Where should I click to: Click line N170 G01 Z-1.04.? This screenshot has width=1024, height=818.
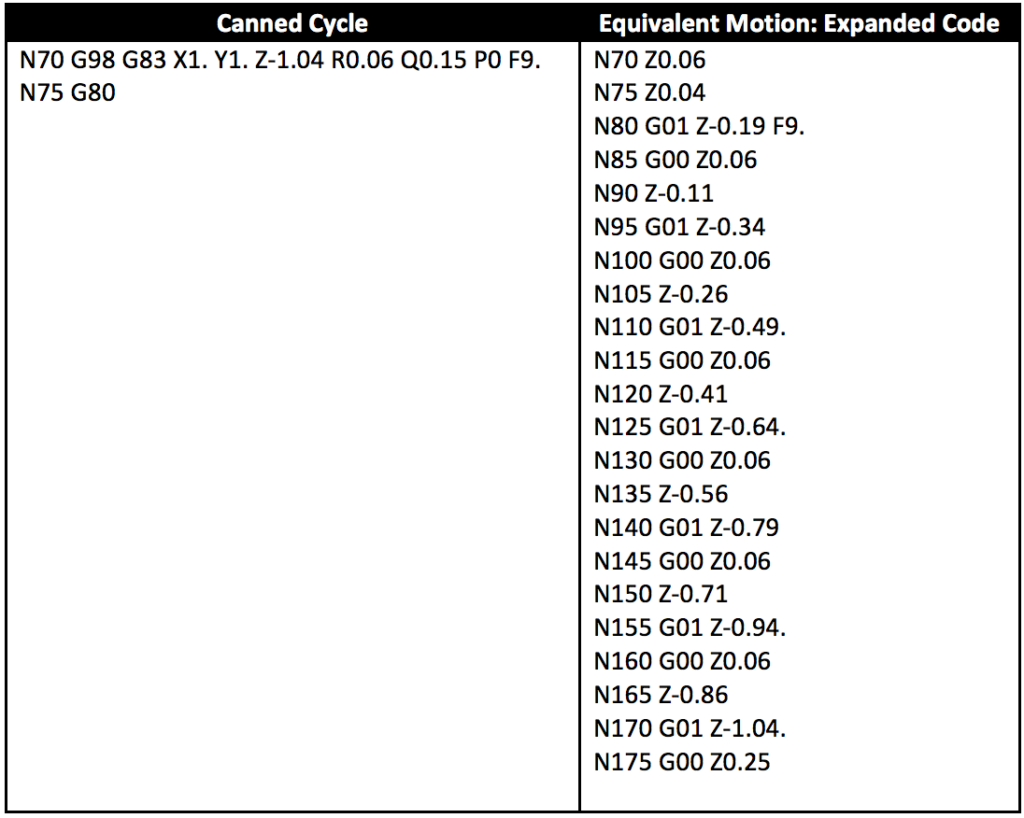point(689,728)
